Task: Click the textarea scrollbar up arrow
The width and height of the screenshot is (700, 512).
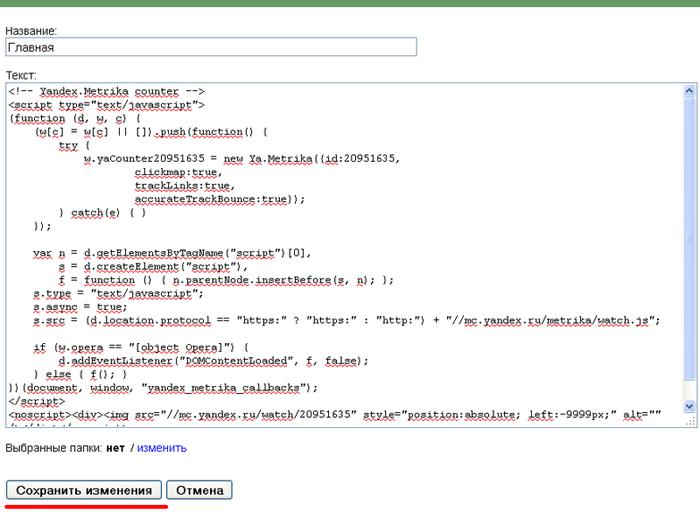Action: (x=689, y=91)
